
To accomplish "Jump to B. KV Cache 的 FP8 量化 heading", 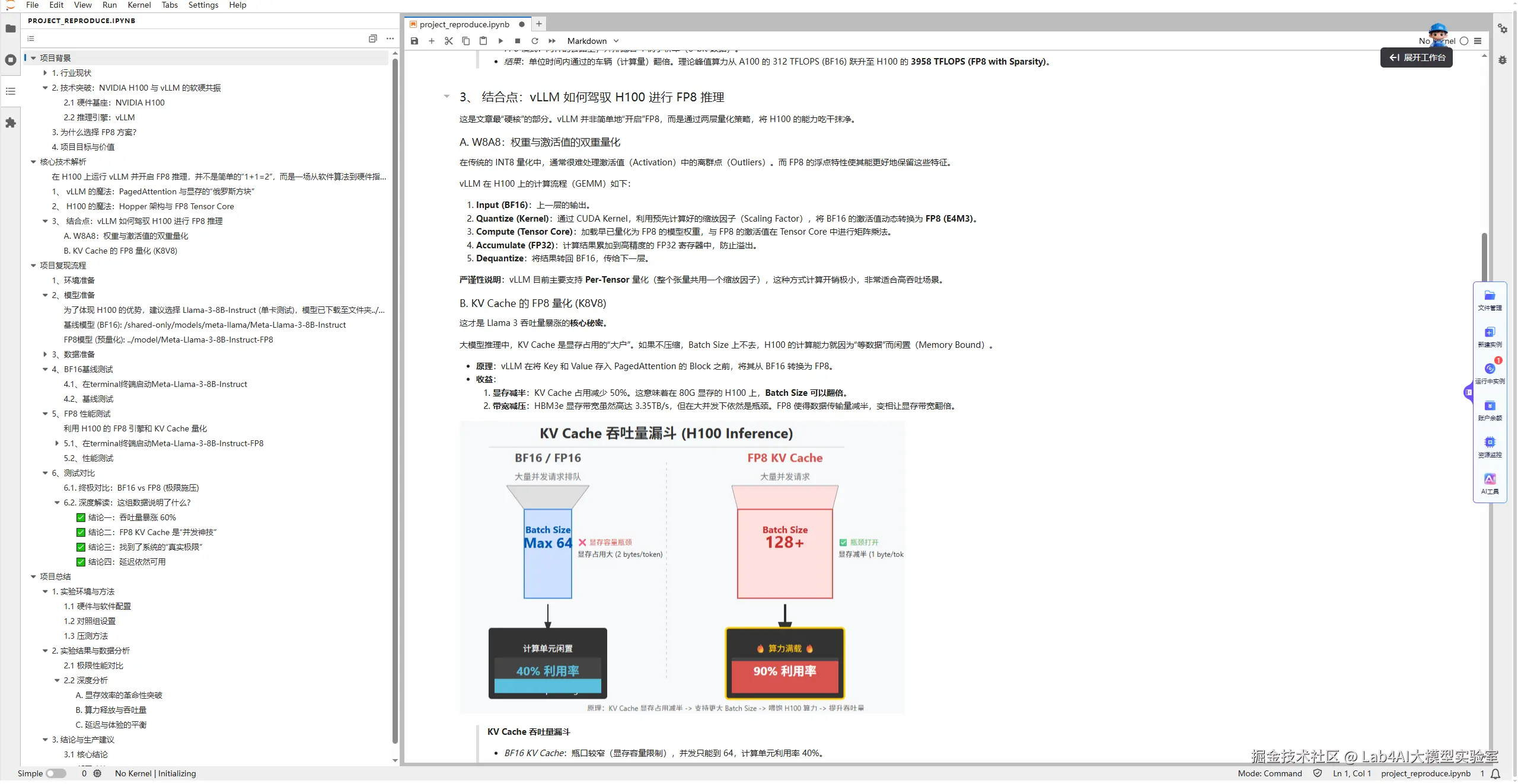I will [x=120, y=251].
